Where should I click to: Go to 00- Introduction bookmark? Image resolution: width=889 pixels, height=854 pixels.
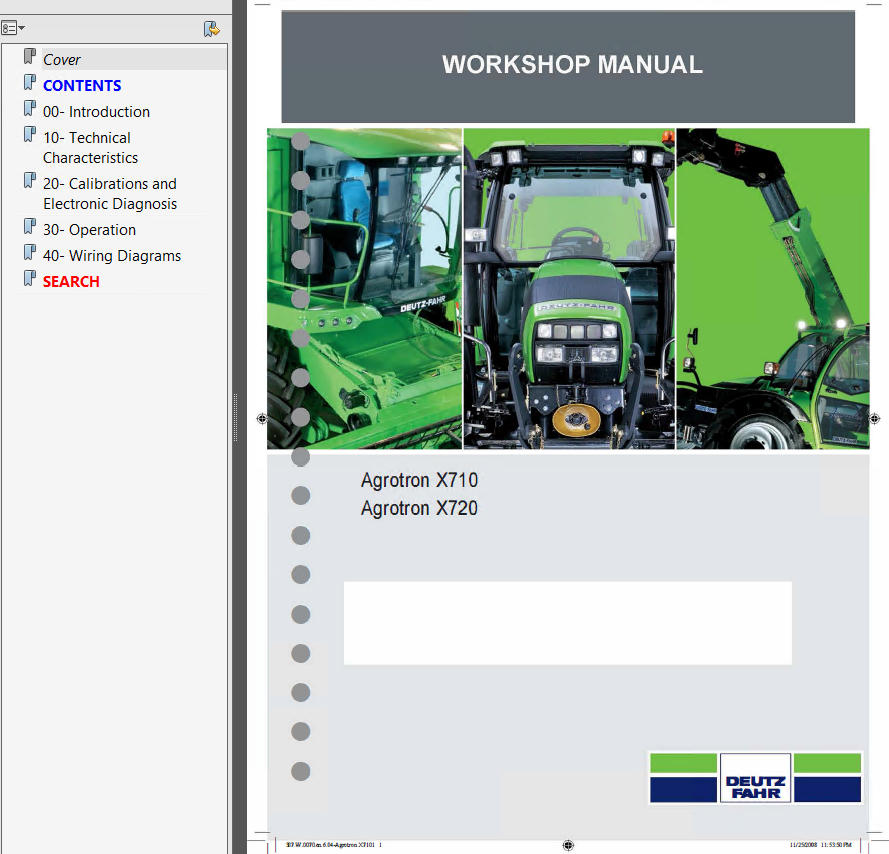(96, 112)
